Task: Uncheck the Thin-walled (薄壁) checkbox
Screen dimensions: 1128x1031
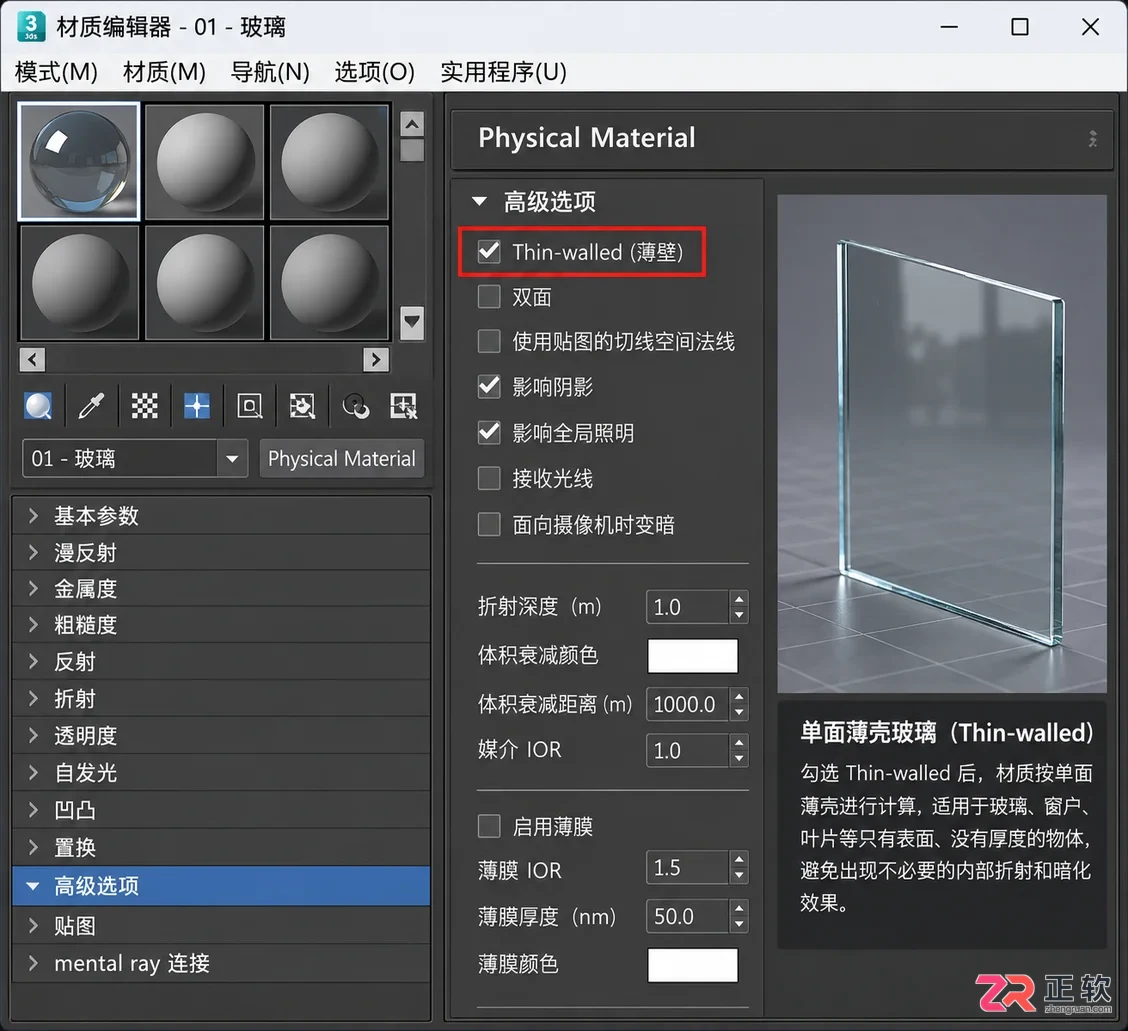Action: coord(489,252)
